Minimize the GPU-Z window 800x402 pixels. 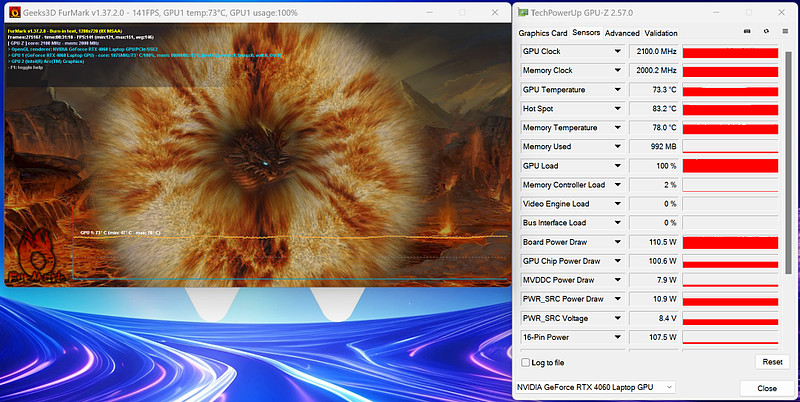(716, 13)
